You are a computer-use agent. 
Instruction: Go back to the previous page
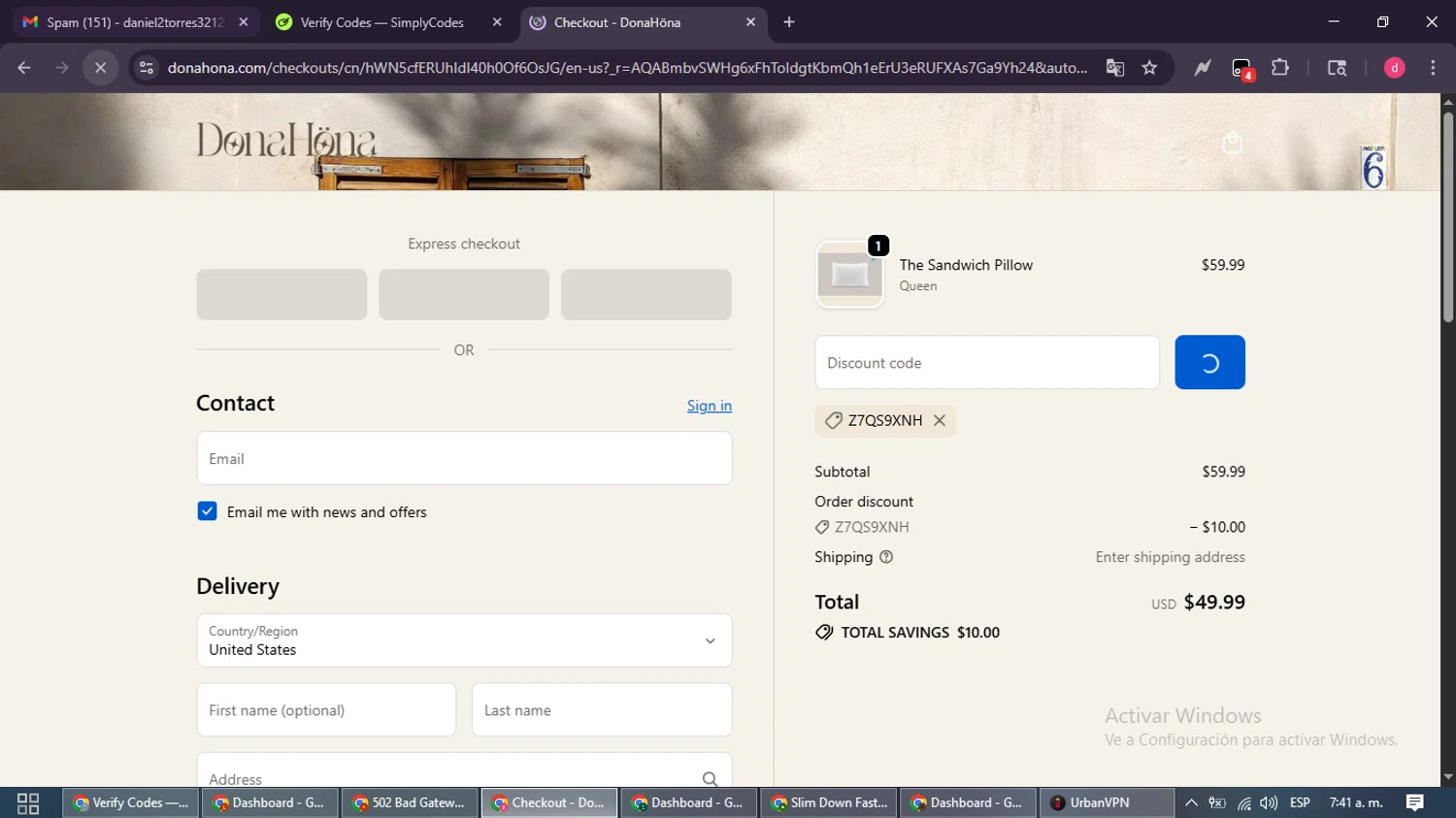tap(24, 68)
